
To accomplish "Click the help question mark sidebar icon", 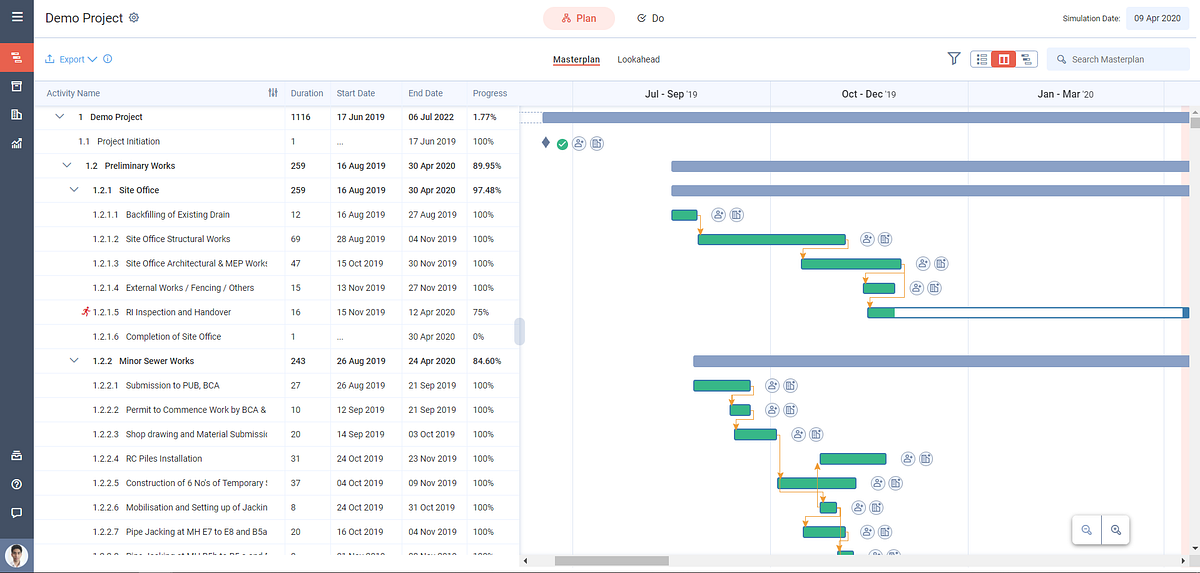I will [16, 484].
